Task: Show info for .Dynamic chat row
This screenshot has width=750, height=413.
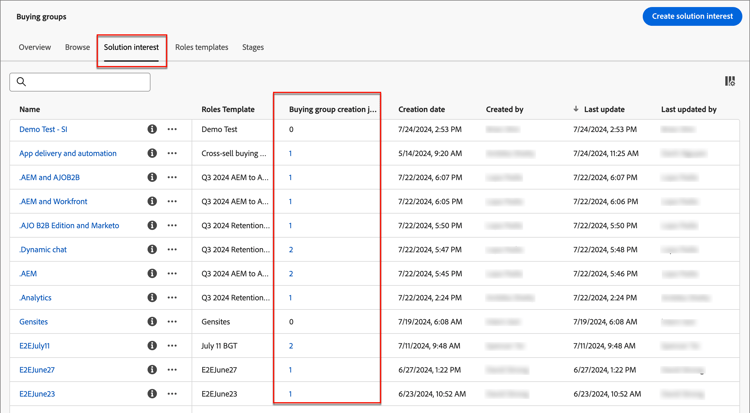Action: tap(152, 249)
